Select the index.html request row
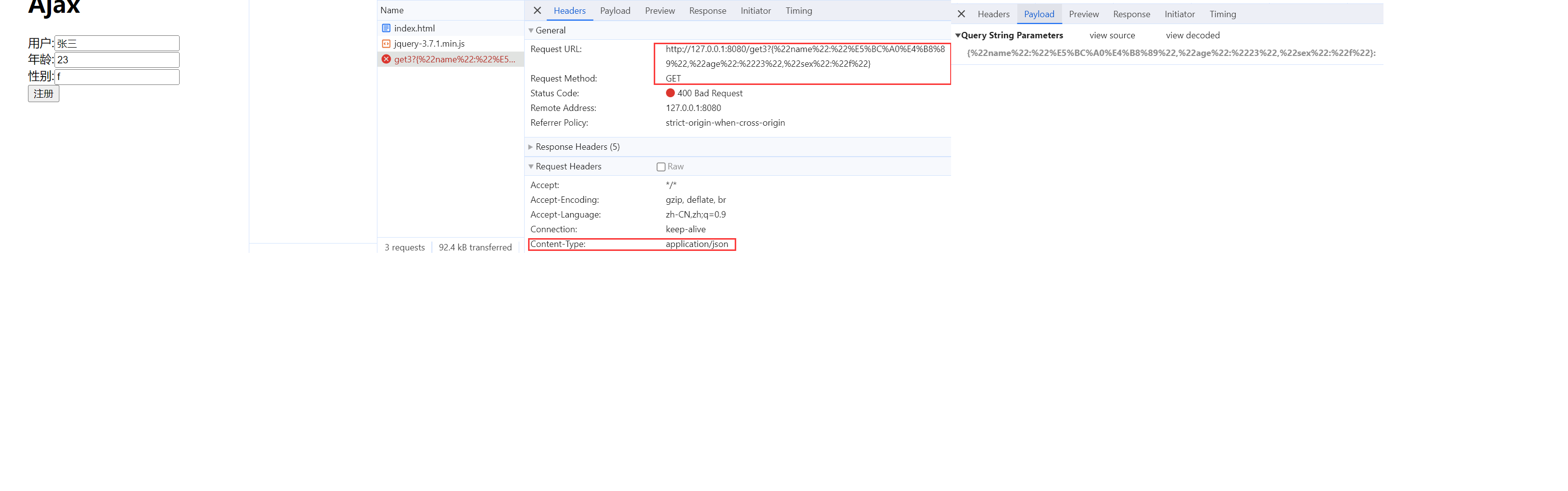Image resolution: width=1568 pixels, height=491 pixels. tap(451, 28)
